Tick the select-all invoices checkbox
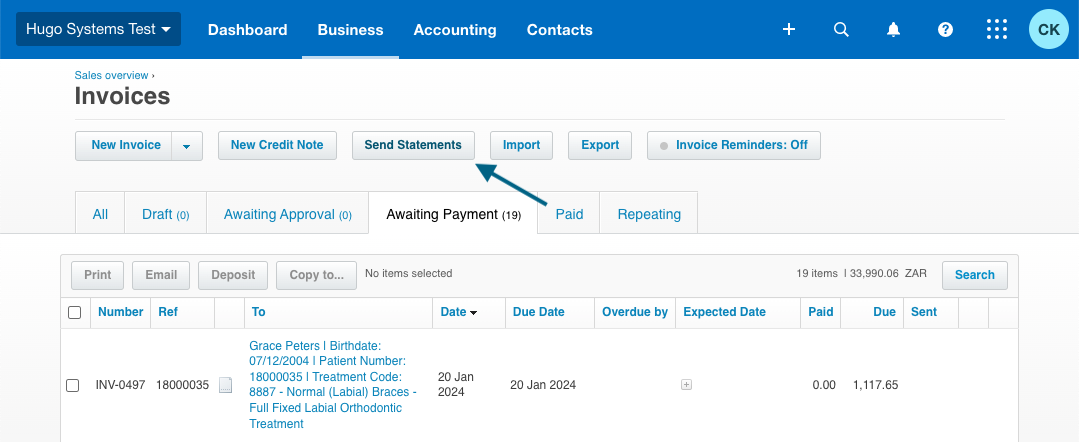 click(x=74, y=313)
